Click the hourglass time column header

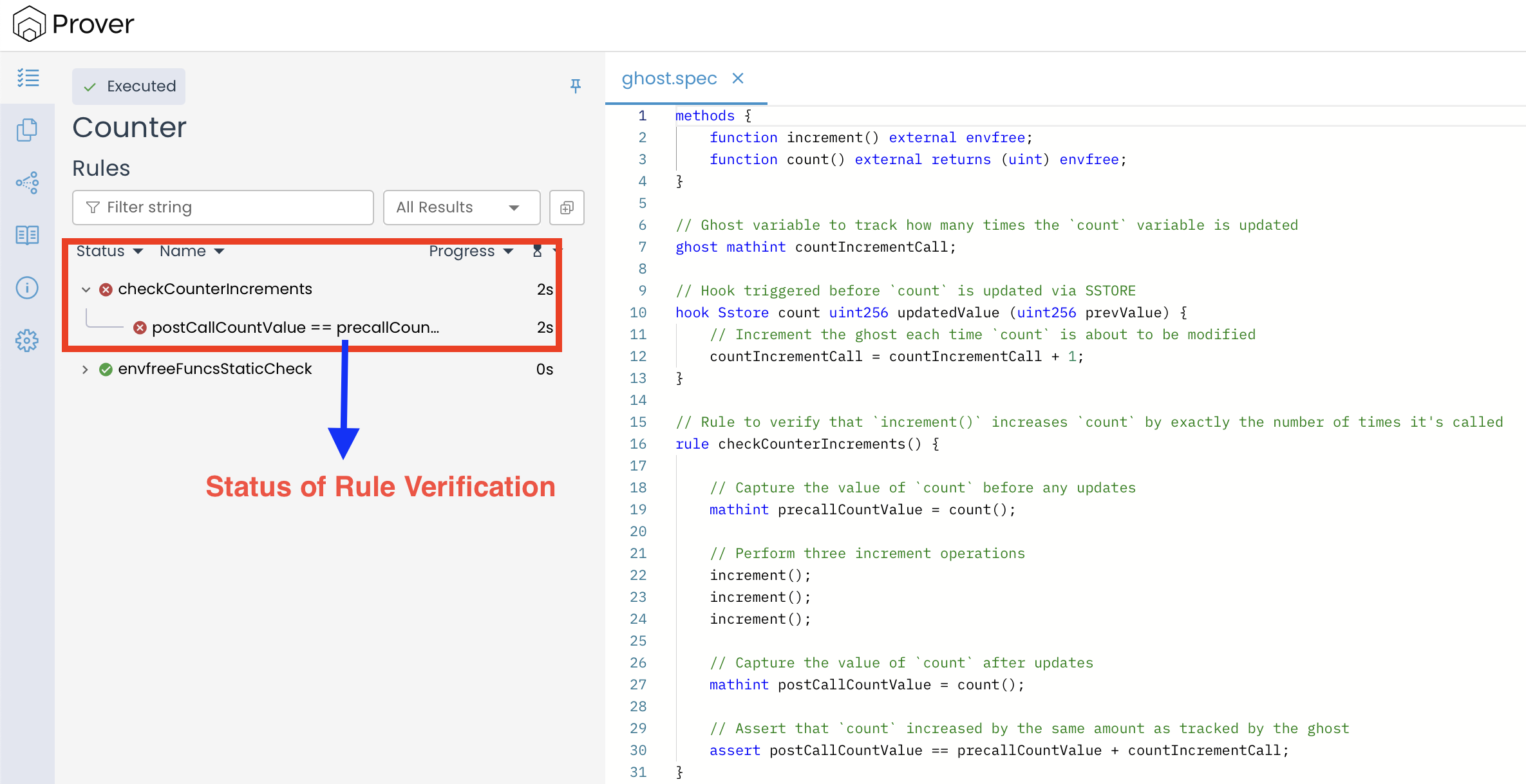coord(537,251)
